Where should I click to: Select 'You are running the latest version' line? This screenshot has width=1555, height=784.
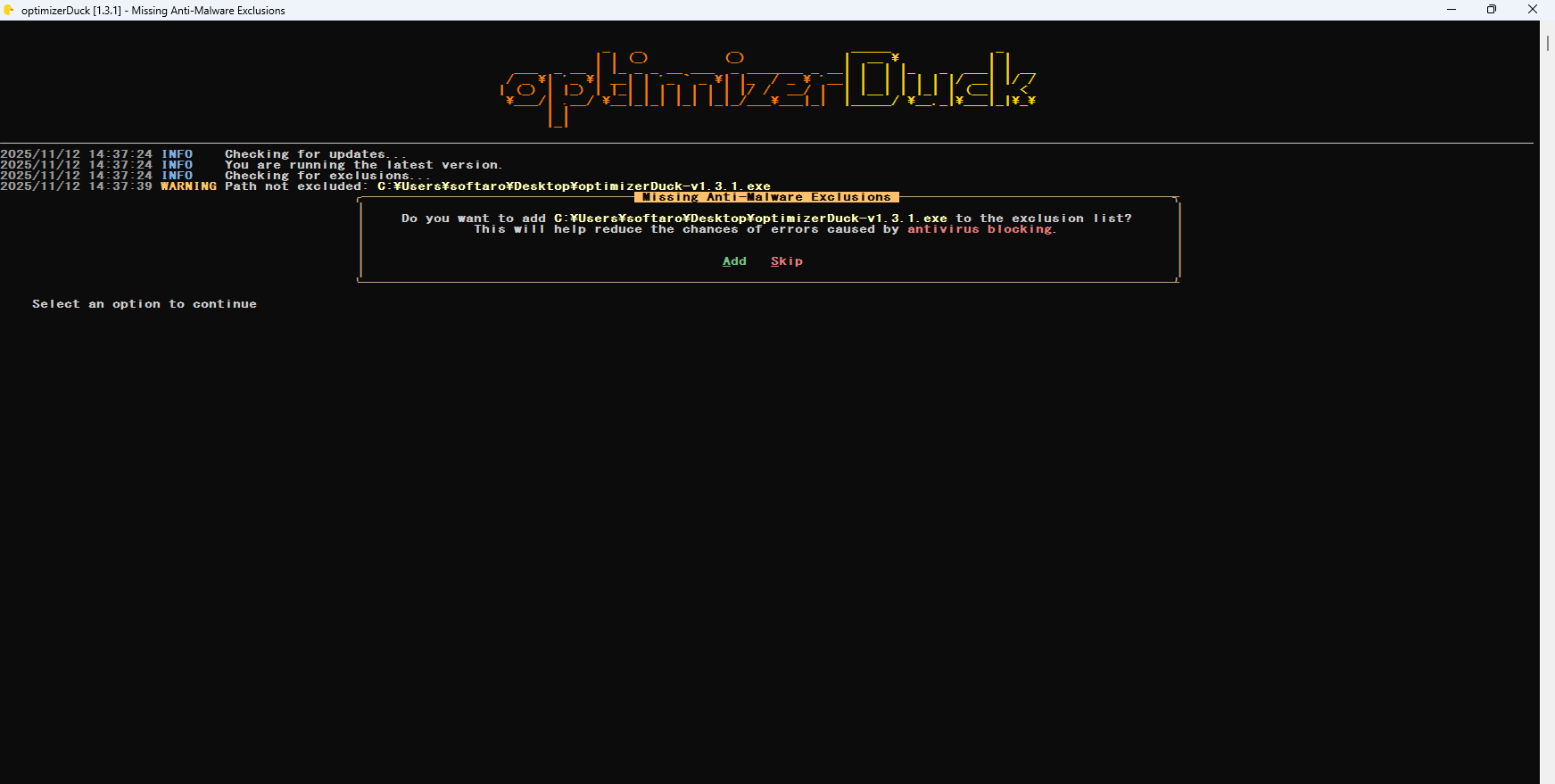(x=363, y=165)
